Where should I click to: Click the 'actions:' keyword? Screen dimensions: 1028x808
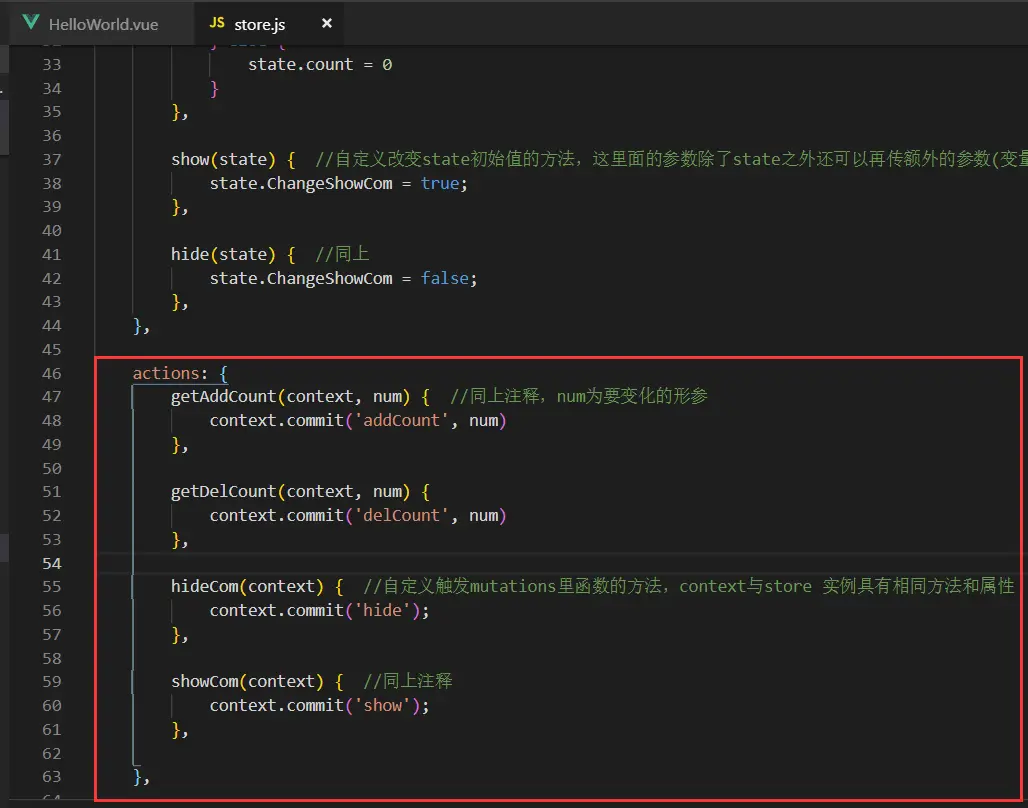[x=170, y=373]
